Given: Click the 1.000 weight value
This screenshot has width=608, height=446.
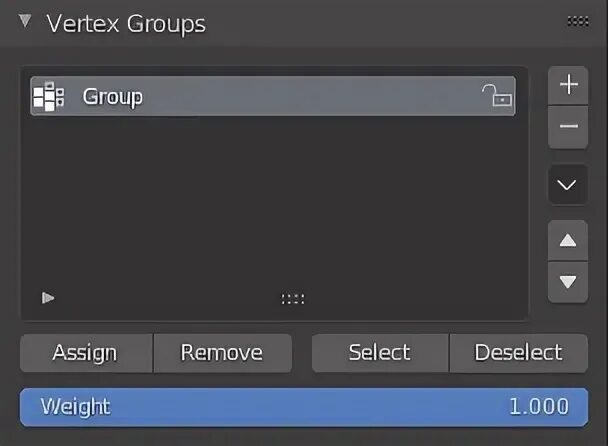Looking at the screenshot, I should pos(539,407).
